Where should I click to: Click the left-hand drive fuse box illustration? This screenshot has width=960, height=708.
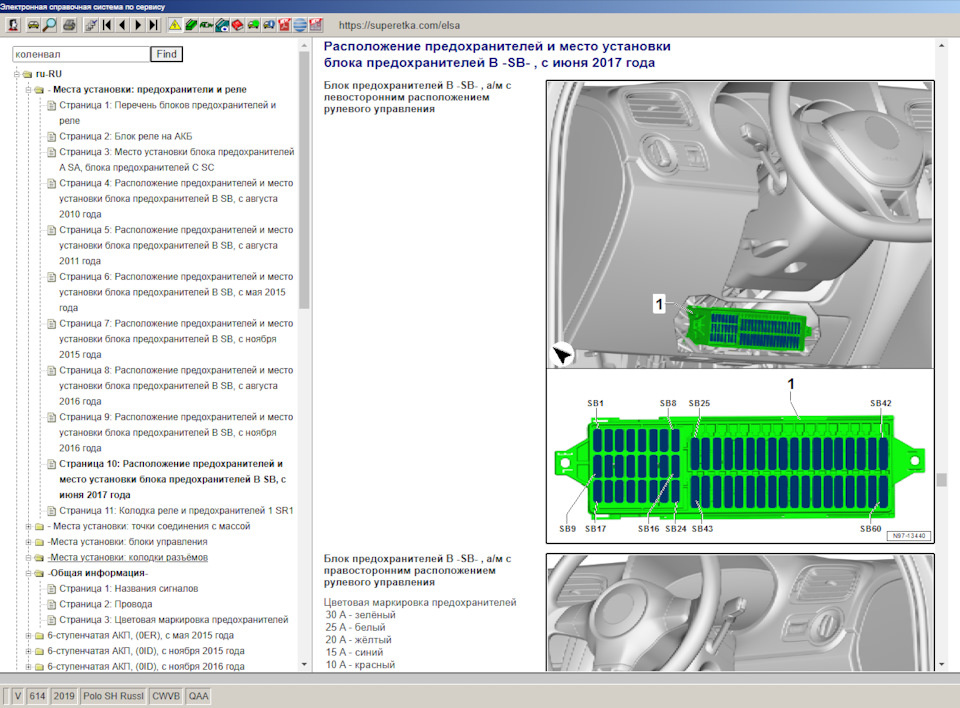pyautogui.click(x=740, y=225)
